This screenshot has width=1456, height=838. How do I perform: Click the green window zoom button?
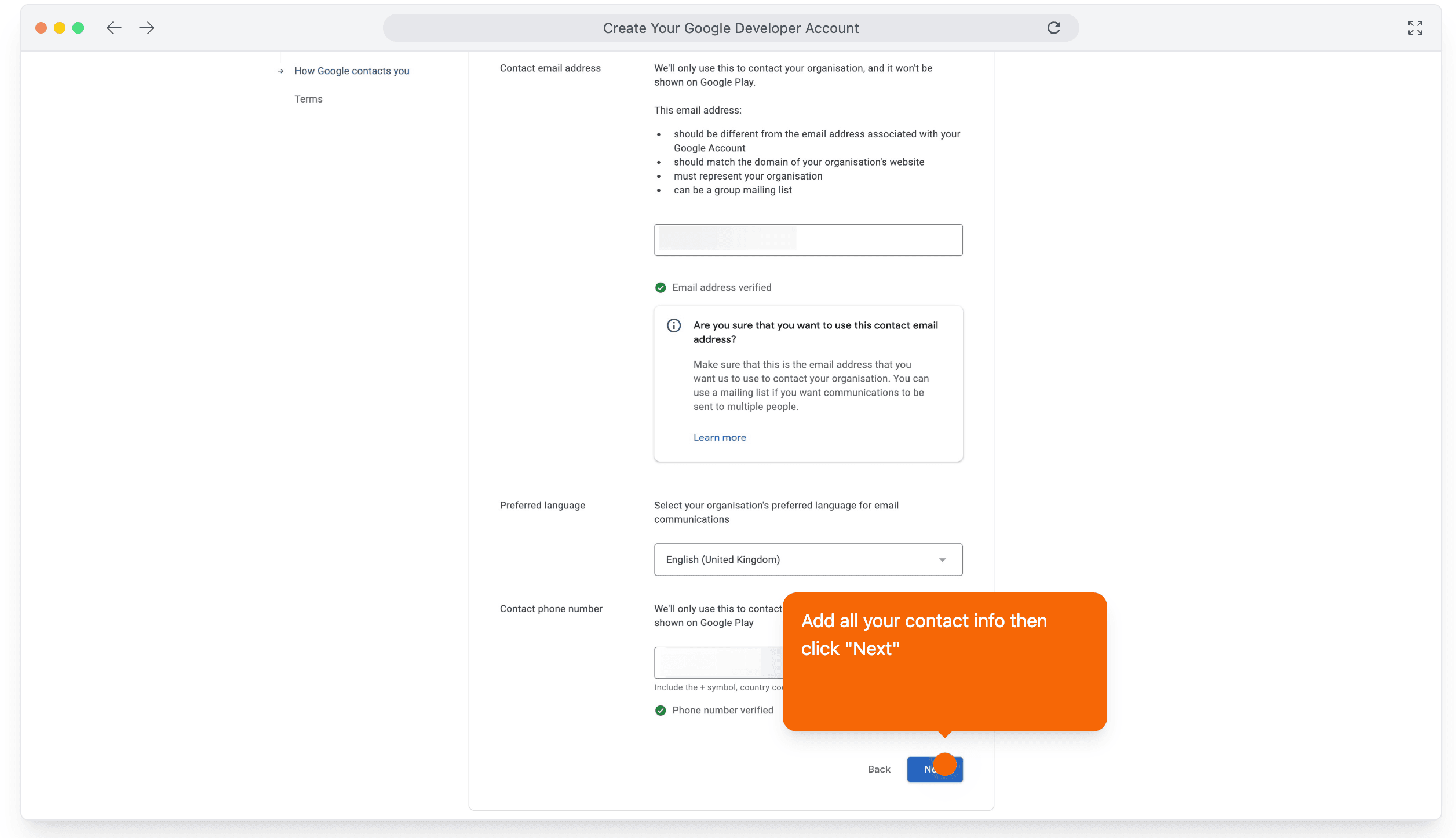coord(78,28)
